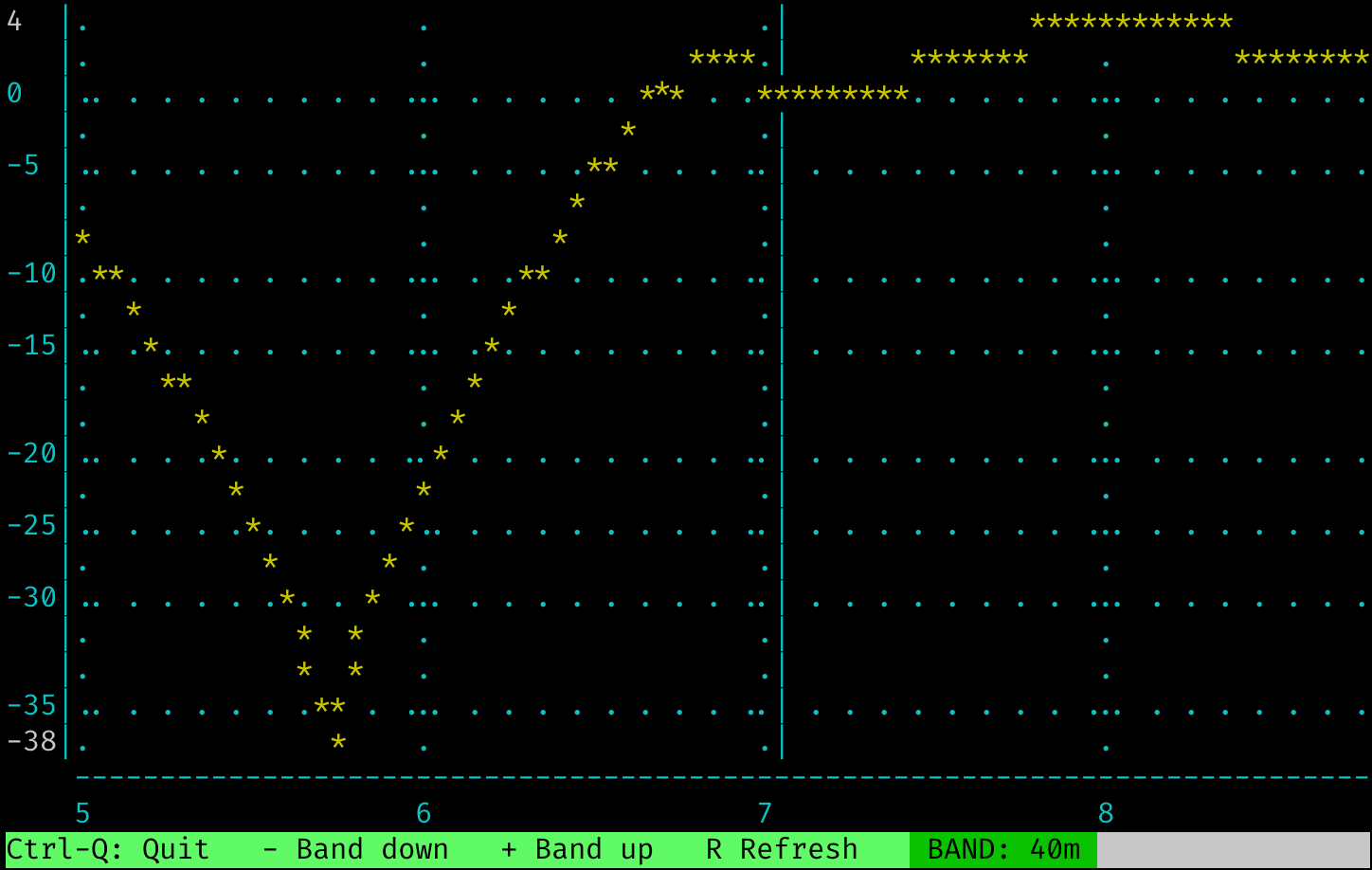The width and height of the screenshot is (1372, 870).
Task: Click the y-axis label 4
Action: click(14, 21)
